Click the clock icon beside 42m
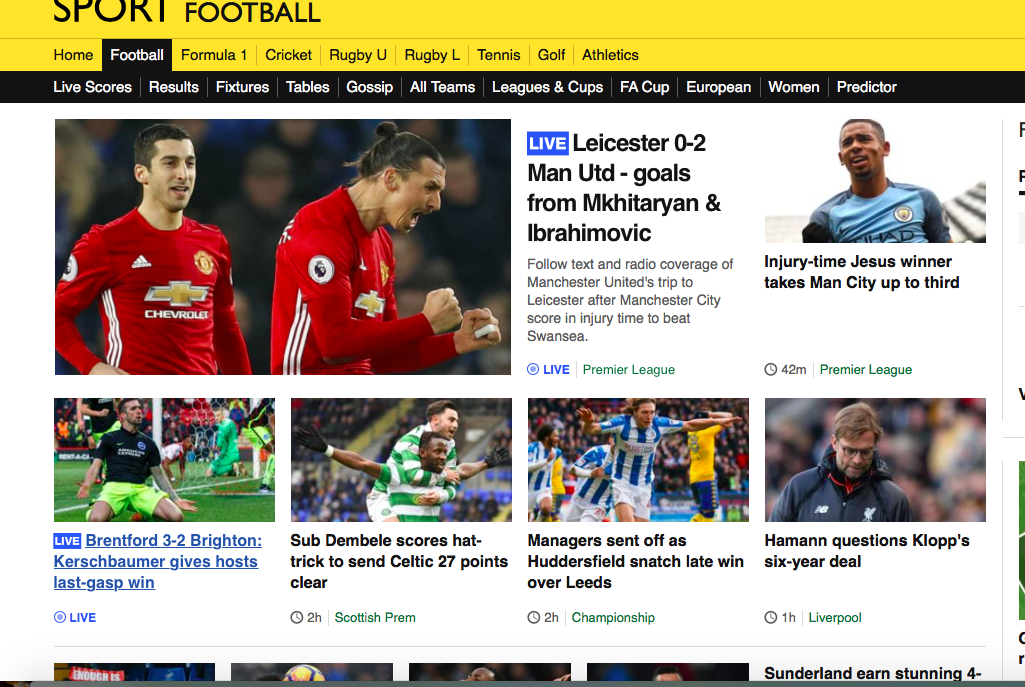Screen dimensions: 1025x687 (x=771, y=370)
